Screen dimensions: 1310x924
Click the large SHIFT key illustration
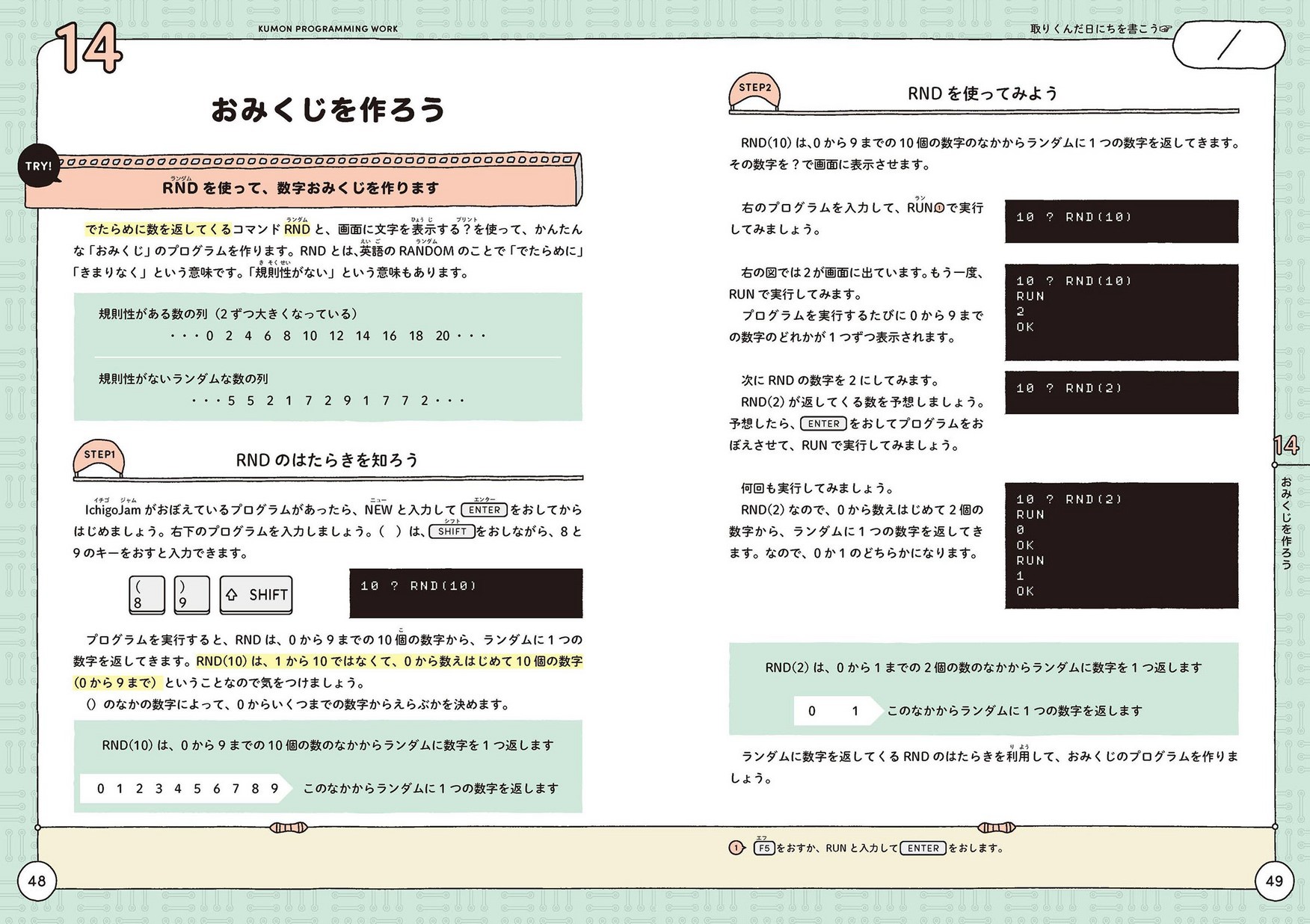pyautogui.click(x=256, y=594)
